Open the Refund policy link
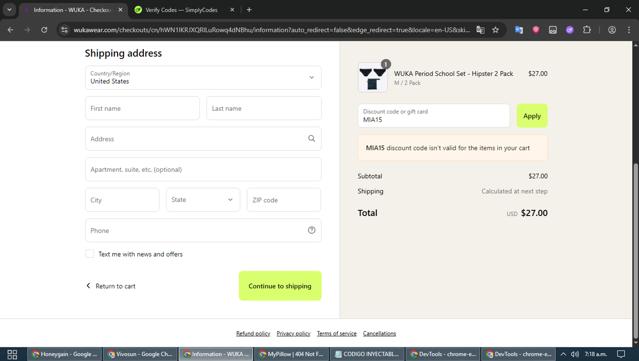Viewport: 639px width, 361px height. click(x=253, y=333)
